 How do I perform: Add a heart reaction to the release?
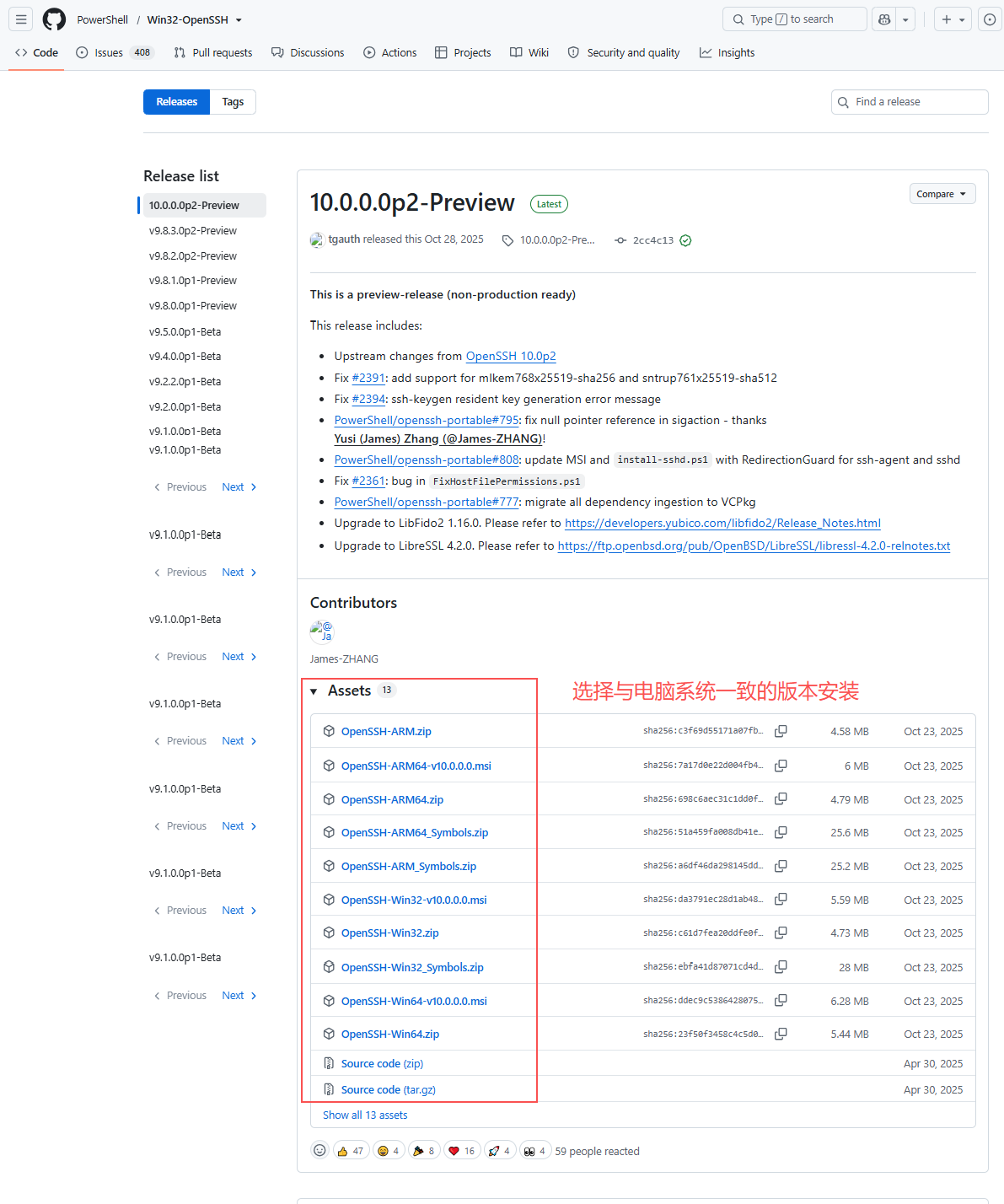pyautogui.click(x=462, y=1151)
